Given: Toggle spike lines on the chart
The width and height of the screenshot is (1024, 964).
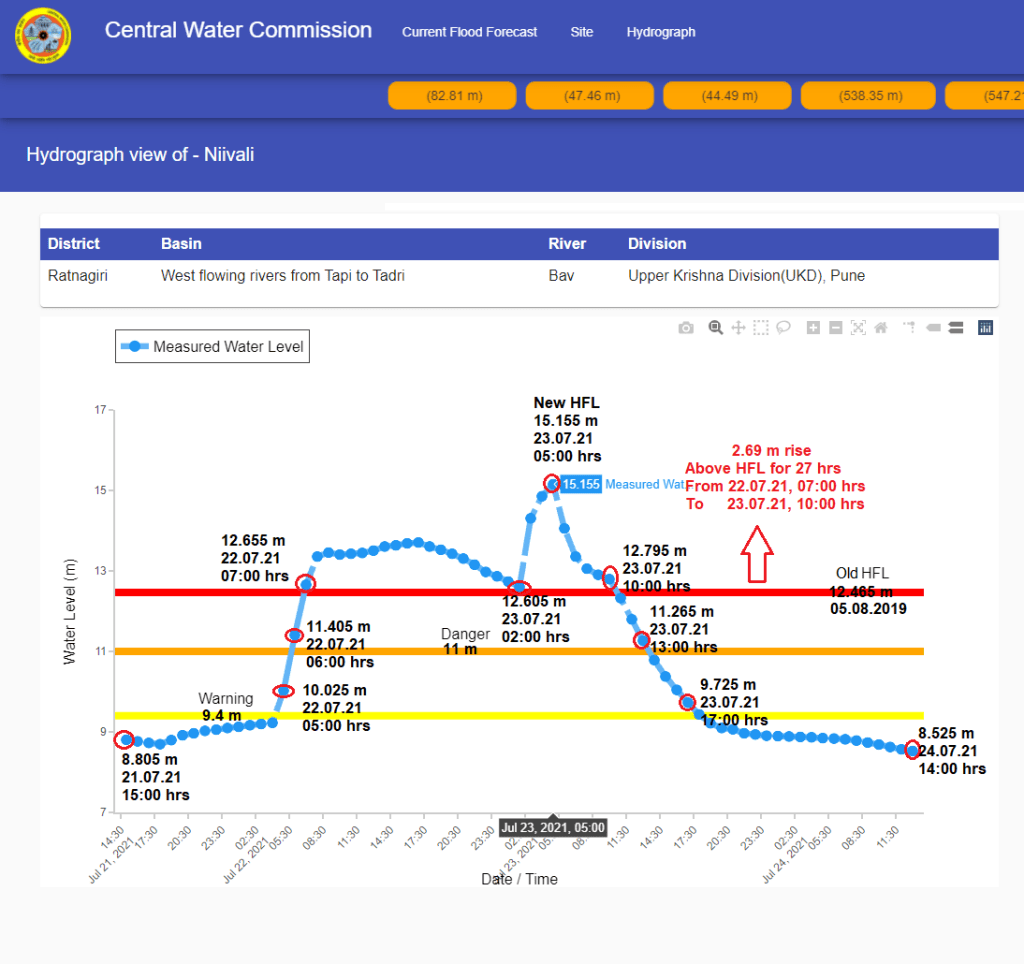Looking at the screenshot, I should (909, 328).
